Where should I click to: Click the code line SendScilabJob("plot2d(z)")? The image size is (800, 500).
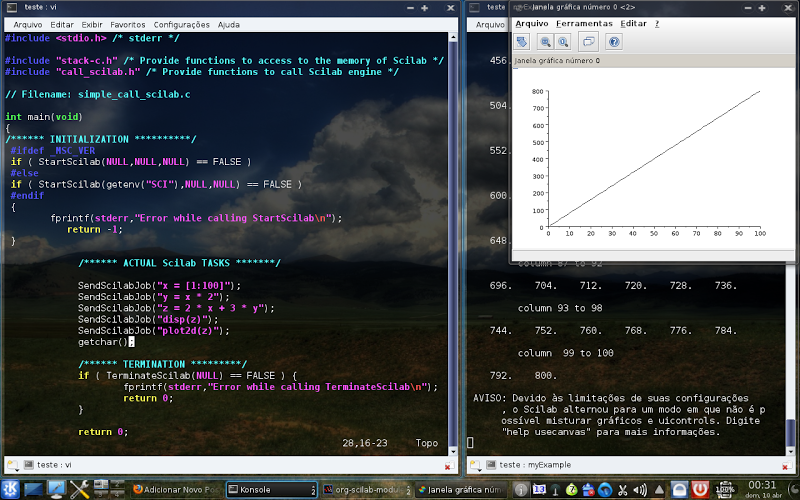tap(154, 331)
